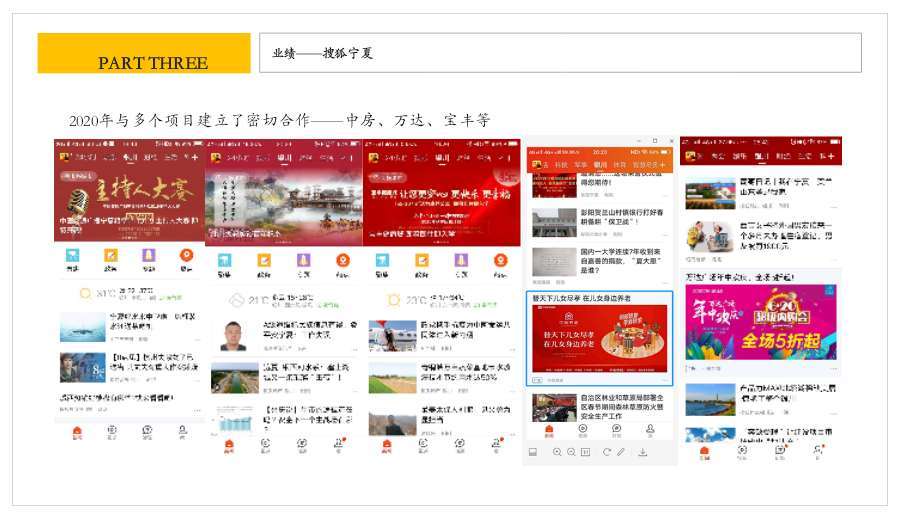
Task: Click the pencil edit icon in viewer toolbar
Action: click(621, 453)
